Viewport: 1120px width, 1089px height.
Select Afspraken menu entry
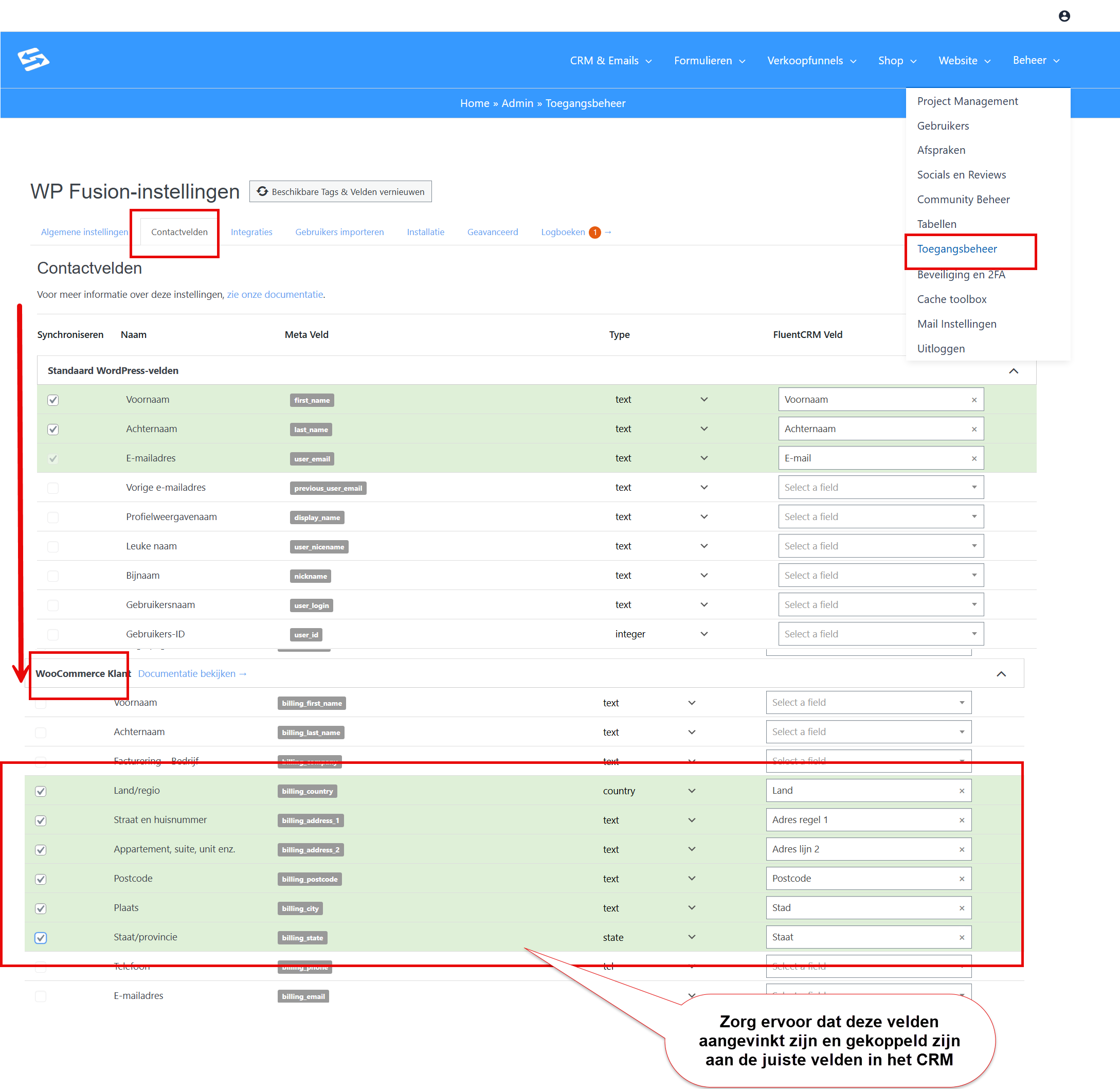click(941, 150)
